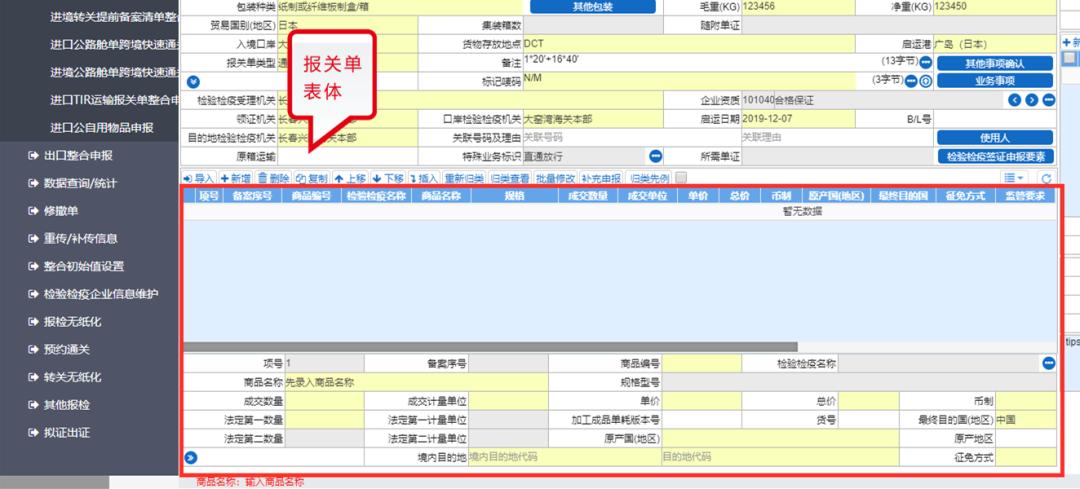Click the 启运日期 field showing 2019-12-07
The width and height of the screenshot is (1080, 489).
[798, 118]
